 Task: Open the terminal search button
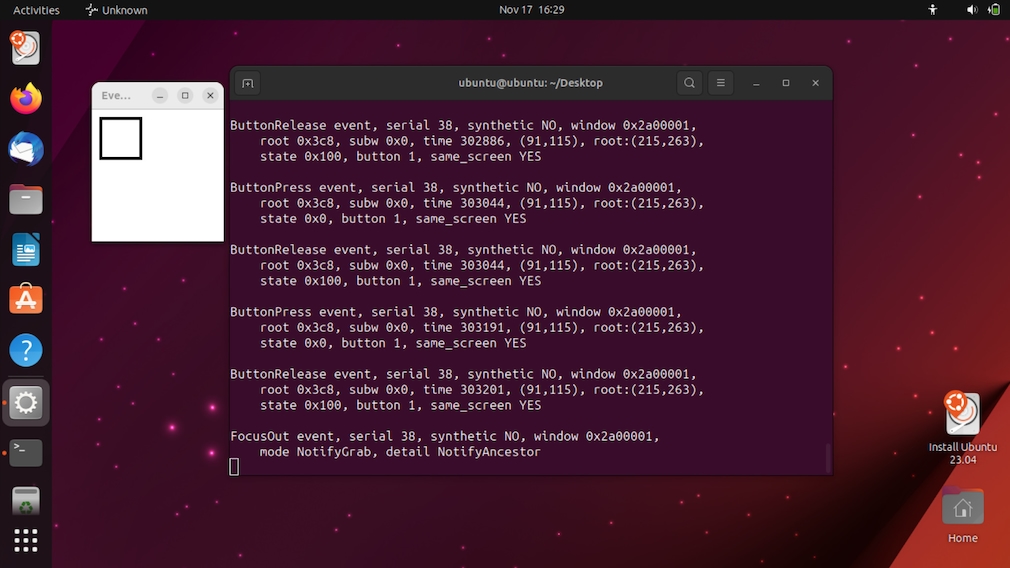click(689, 83)
